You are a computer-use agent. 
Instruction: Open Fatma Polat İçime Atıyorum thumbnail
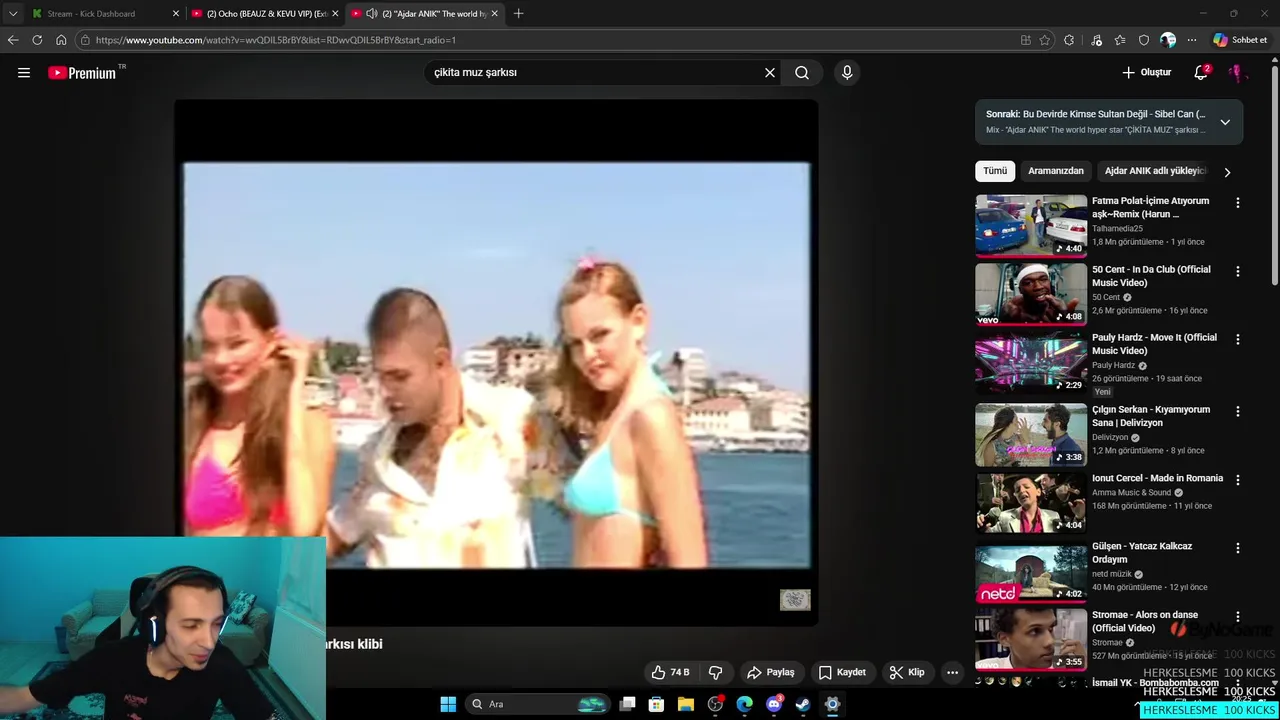tap(1031, 225)
